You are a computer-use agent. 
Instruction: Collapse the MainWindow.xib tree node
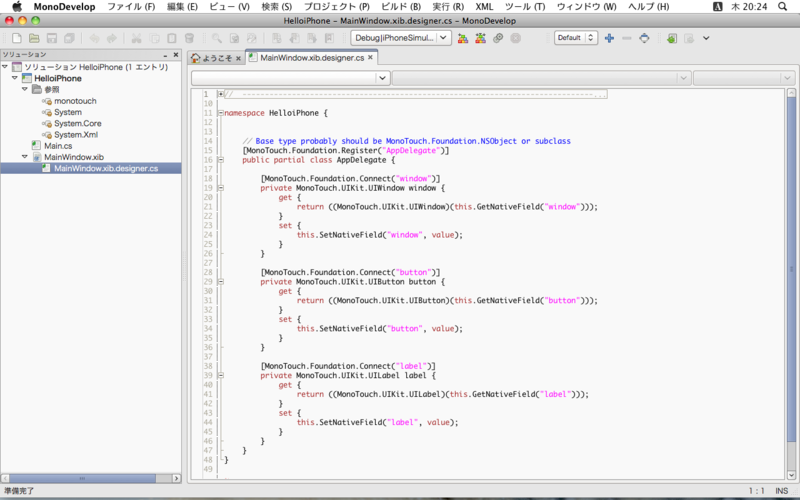pyautogui.click(x=24, y=157)
